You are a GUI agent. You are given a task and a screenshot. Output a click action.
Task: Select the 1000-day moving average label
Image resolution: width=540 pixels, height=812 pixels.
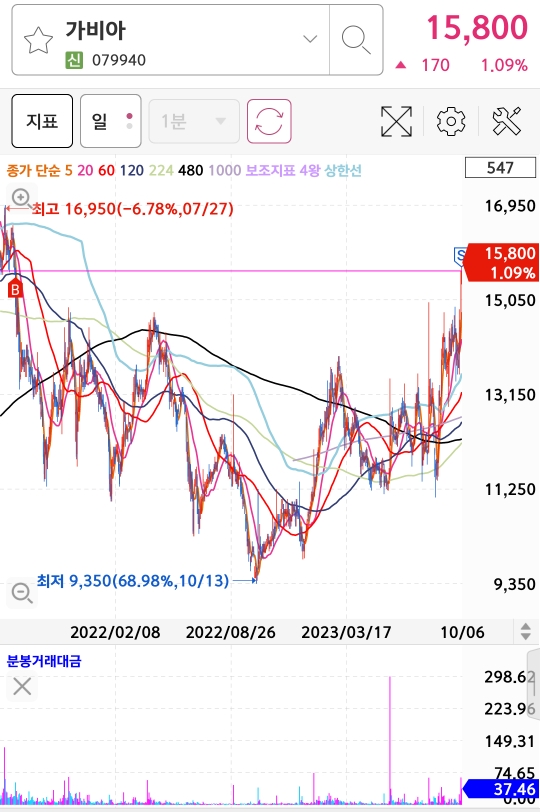(x=225, y=170)
